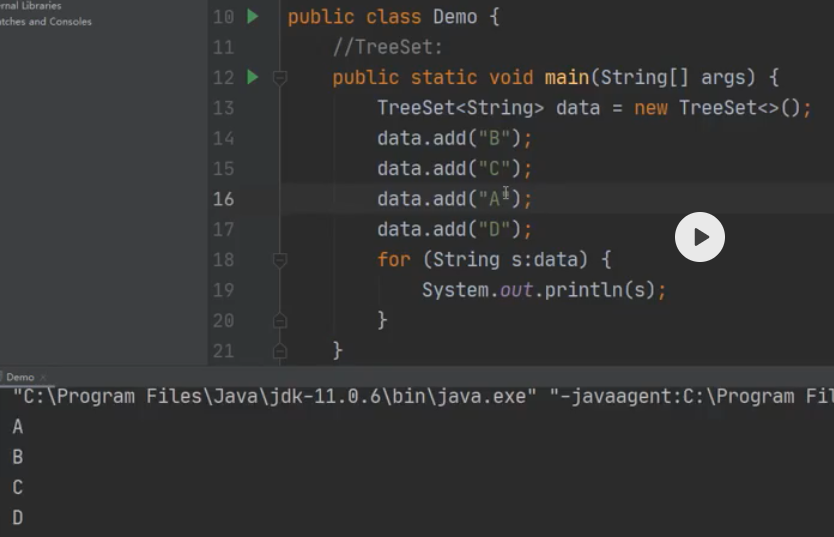Image resolution: width=834 pixels, height=537 pixels.
Task: Click the fold end marker at line 21
Action: (280, 351)
